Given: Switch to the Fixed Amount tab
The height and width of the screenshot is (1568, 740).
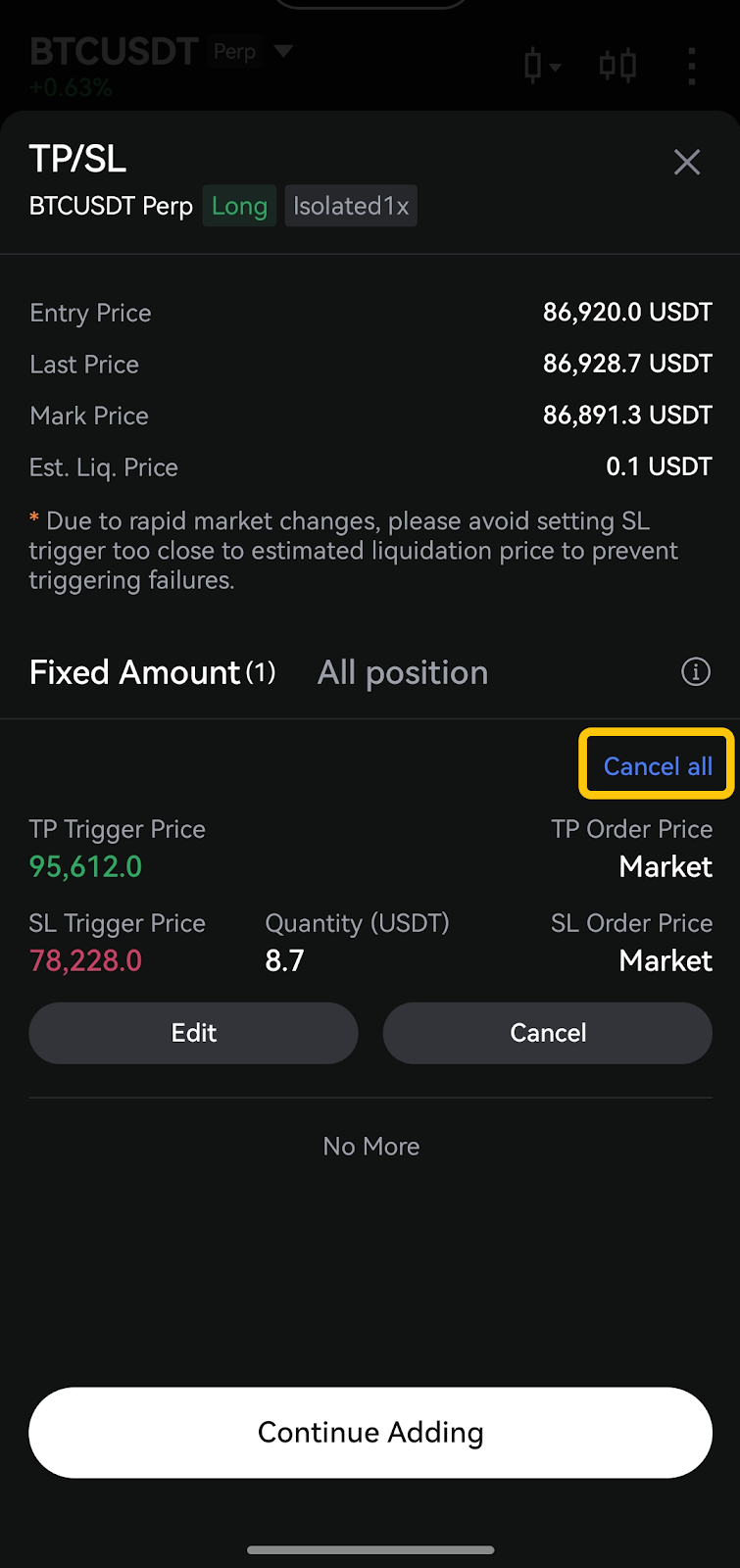Looking at the screenshot, I should (152, 672).
